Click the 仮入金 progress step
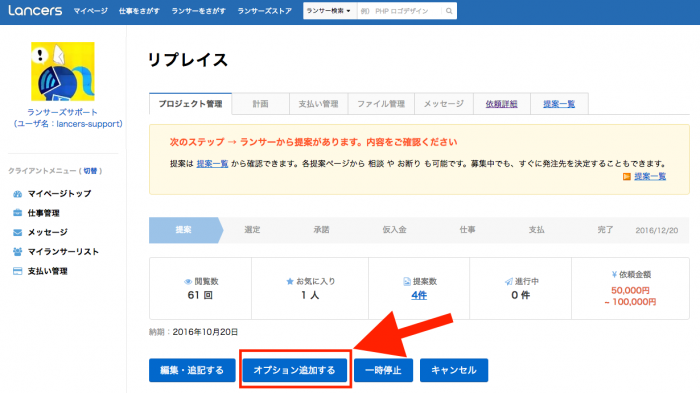Screen dimensions: 700x393 tap(395, 230)
